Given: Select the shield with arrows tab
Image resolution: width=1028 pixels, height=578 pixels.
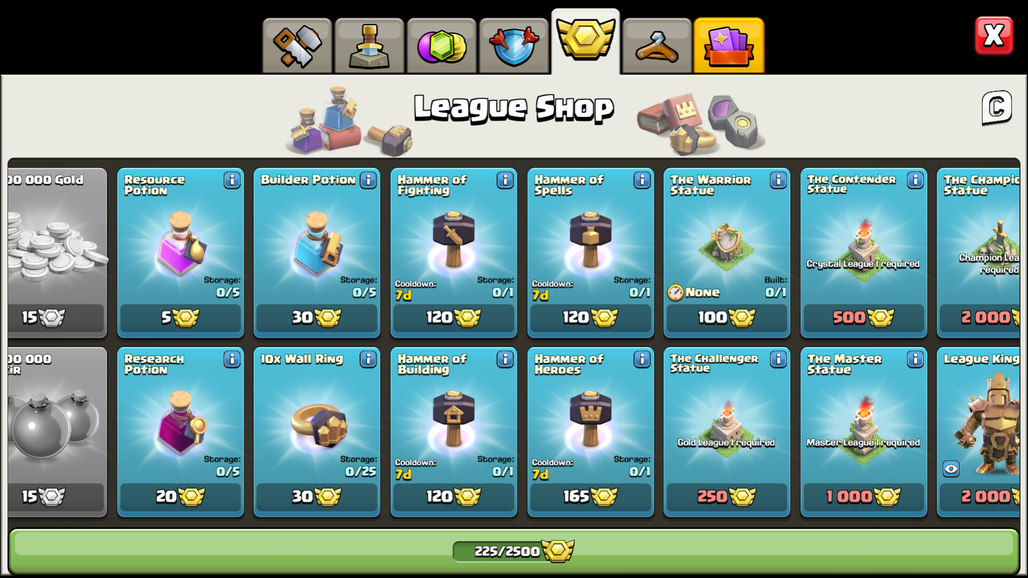Looking at the screenshot, I should click(513, 46).
